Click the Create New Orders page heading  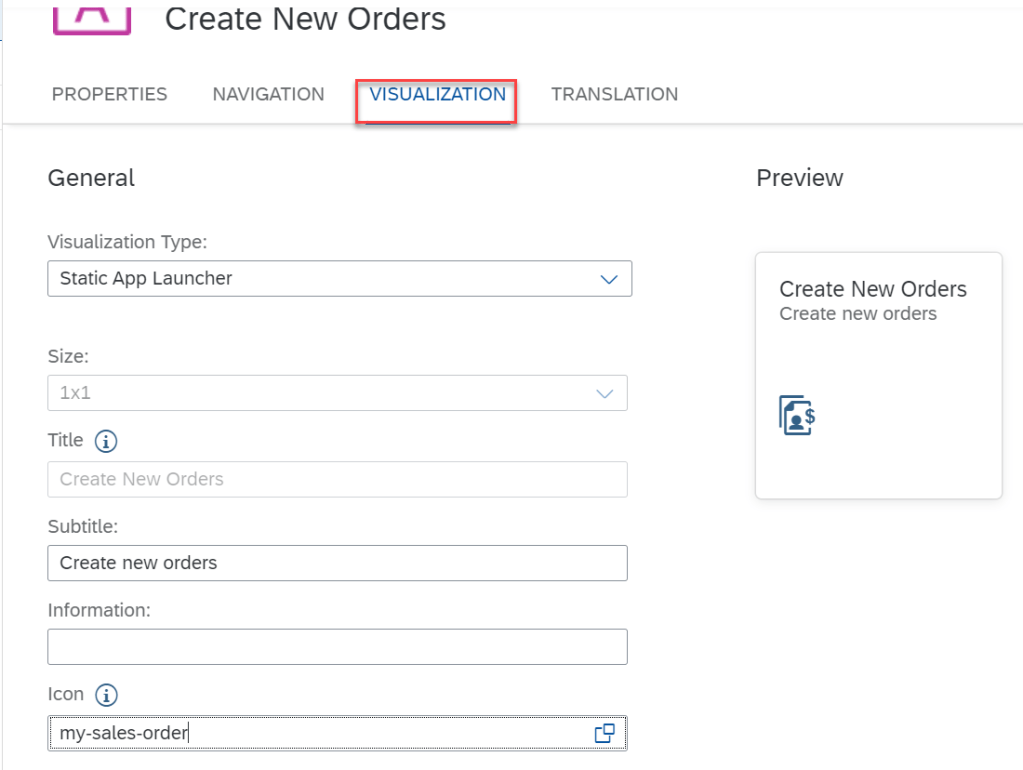305,18
